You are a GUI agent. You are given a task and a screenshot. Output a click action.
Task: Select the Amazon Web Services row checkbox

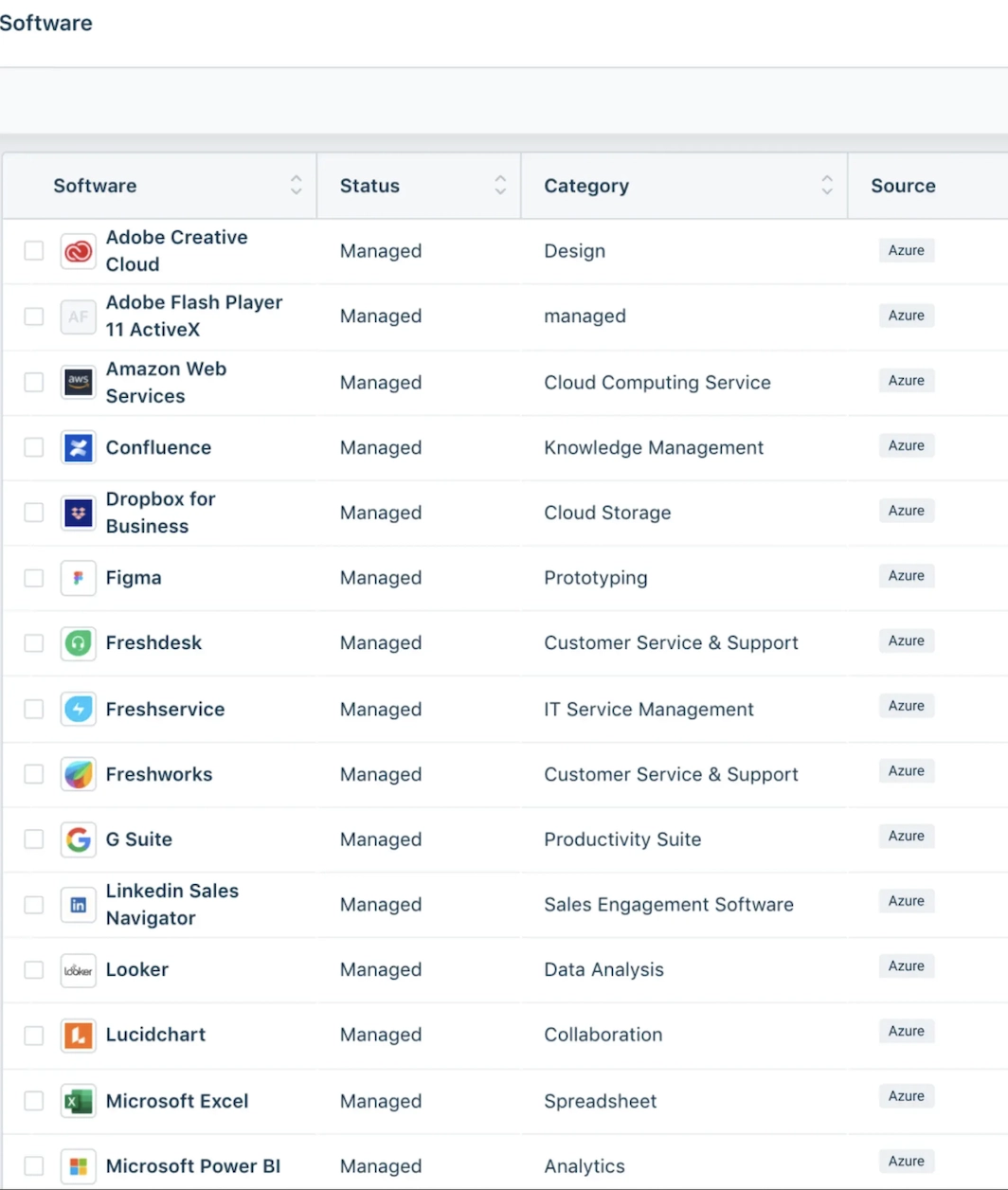(34, 382)
